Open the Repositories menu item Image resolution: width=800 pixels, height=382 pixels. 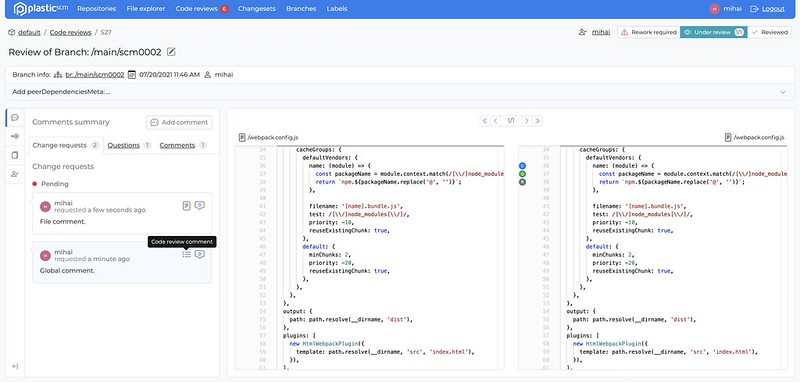[96, 9]
